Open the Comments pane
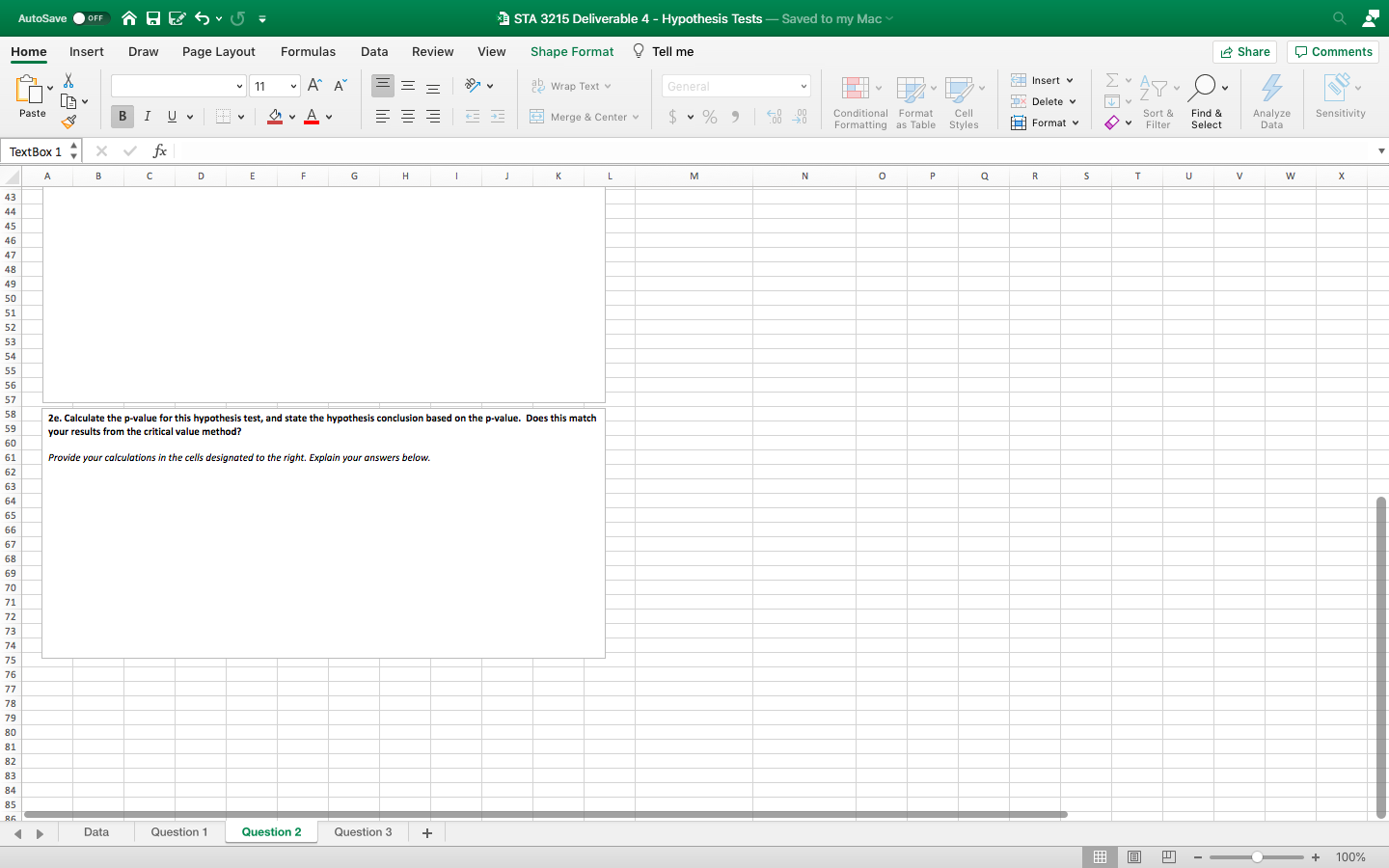Viewport: 1389px width, 868px height. pyautogui.click(x=1333, y=52)
